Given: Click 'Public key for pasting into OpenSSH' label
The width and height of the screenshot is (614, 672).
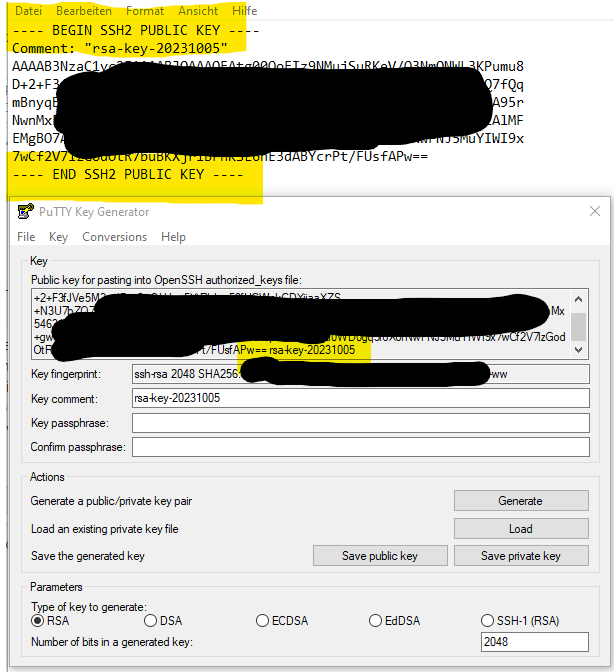Looking at the screenshot, I should [x=166, y=280].
